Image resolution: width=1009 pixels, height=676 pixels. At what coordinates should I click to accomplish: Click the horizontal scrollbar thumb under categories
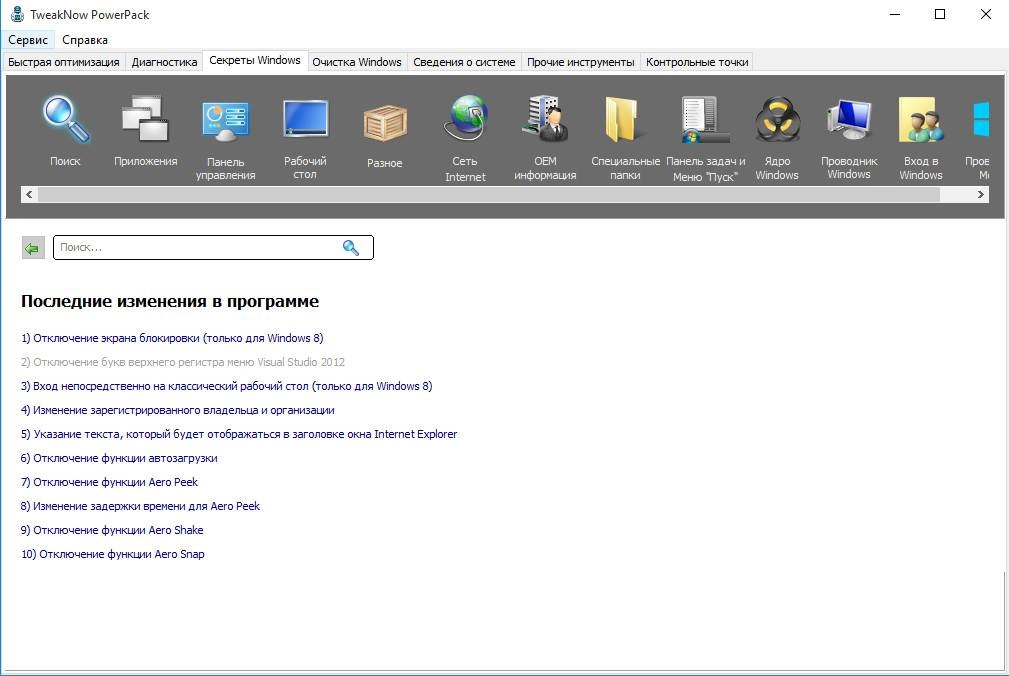pos(489,194)
